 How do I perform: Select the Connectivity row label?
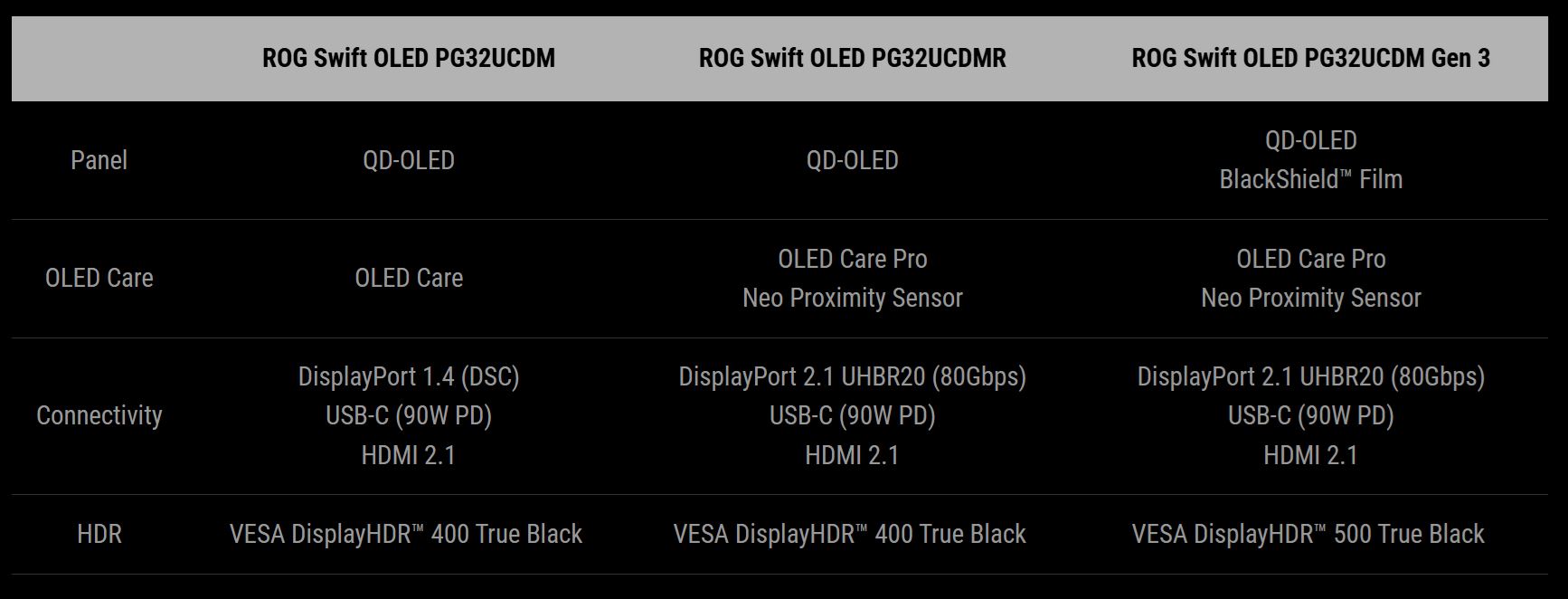pyautogui.click(x=99, y=415)
